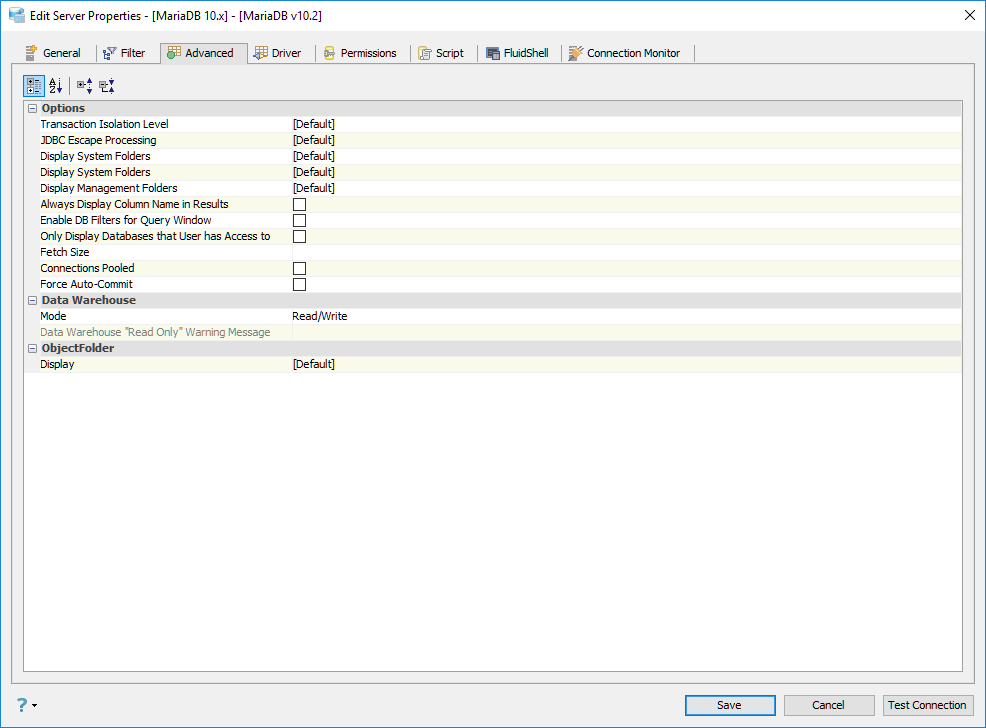Screen dimensions: 986x728
Task: Click the expand all categories icon
Action: tap(85, 85)
